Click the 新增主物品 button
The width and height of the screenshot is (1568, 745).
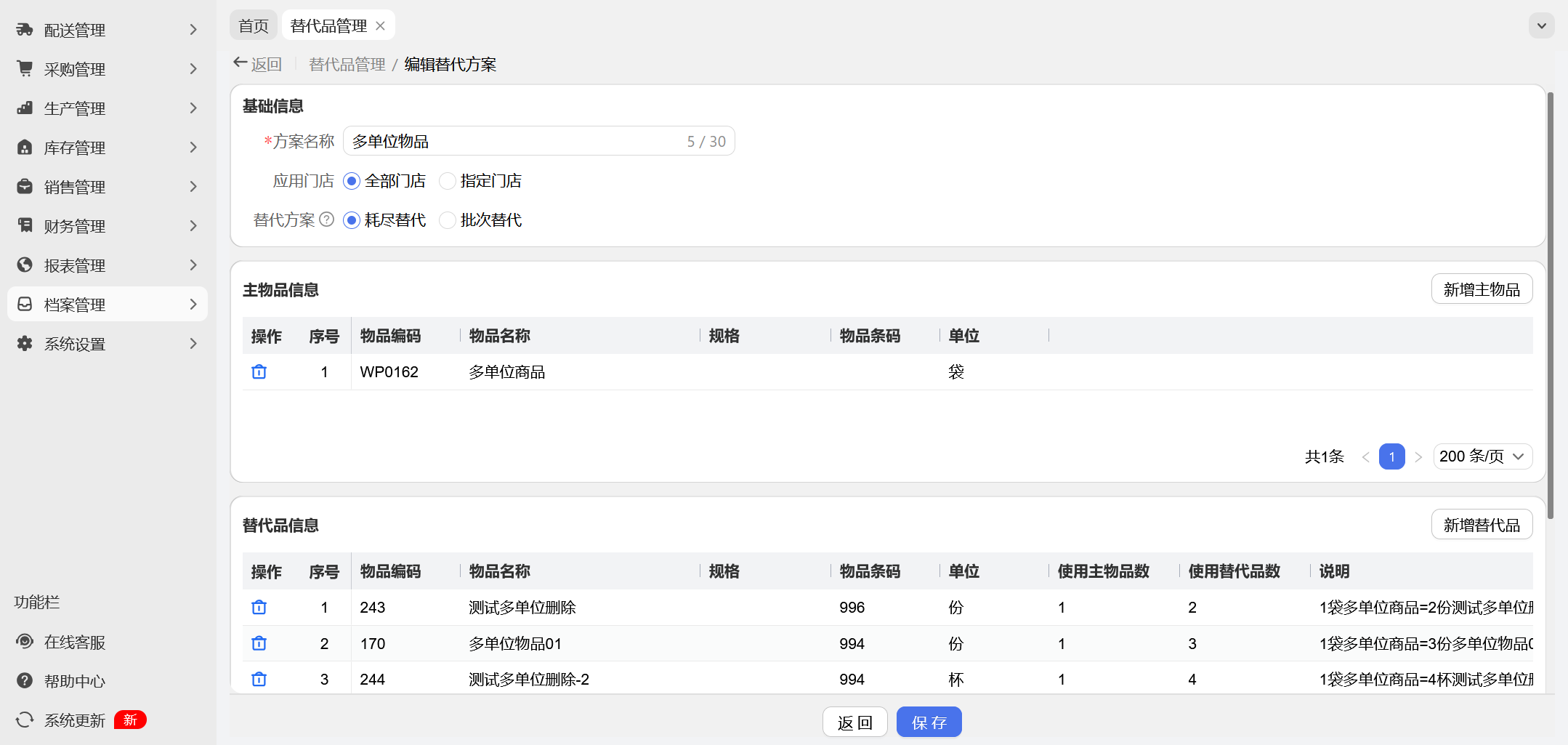tap(1482, 289)
